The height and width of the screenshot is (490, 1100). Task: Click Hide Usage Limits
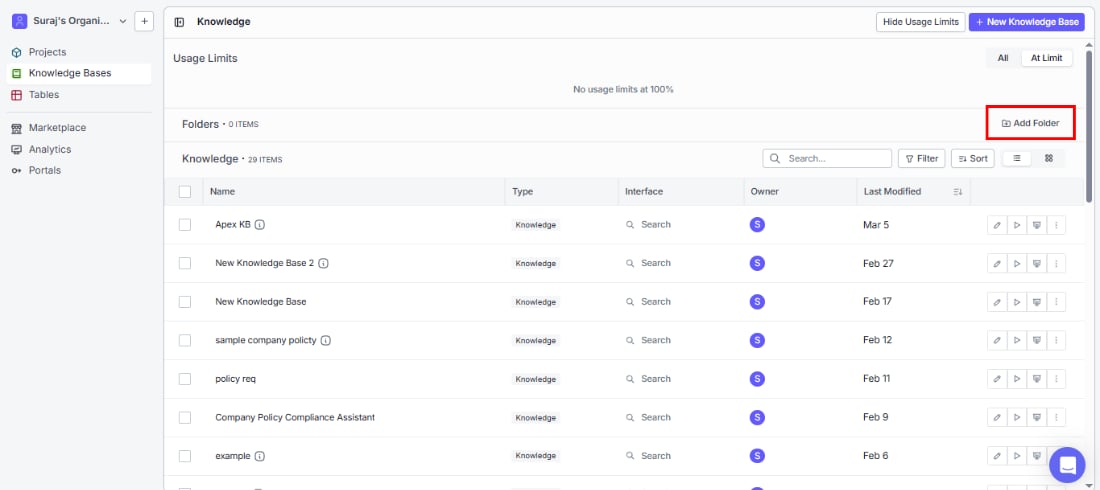[920, 22]
